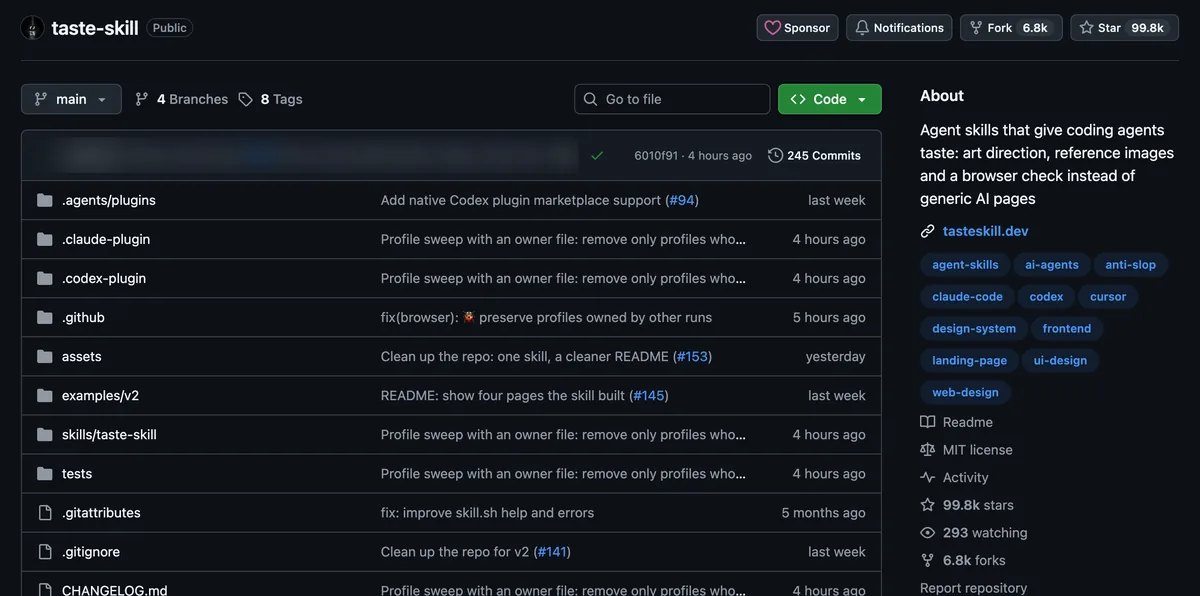The image size is (1200, 596).
Task: Open pull request #145 link
Action: pos(649,395)
